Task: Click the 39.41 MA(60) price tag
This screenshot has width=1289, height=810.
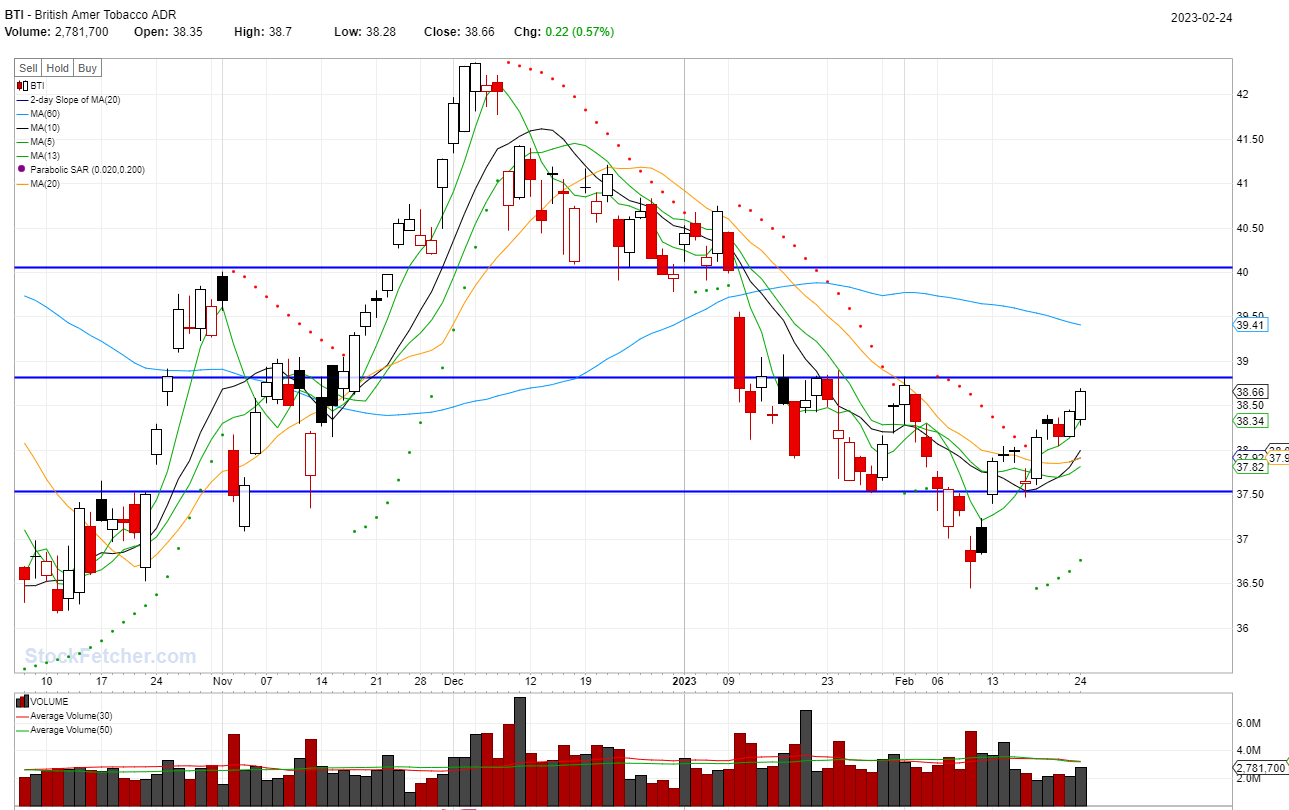Action: (1250, 325)
